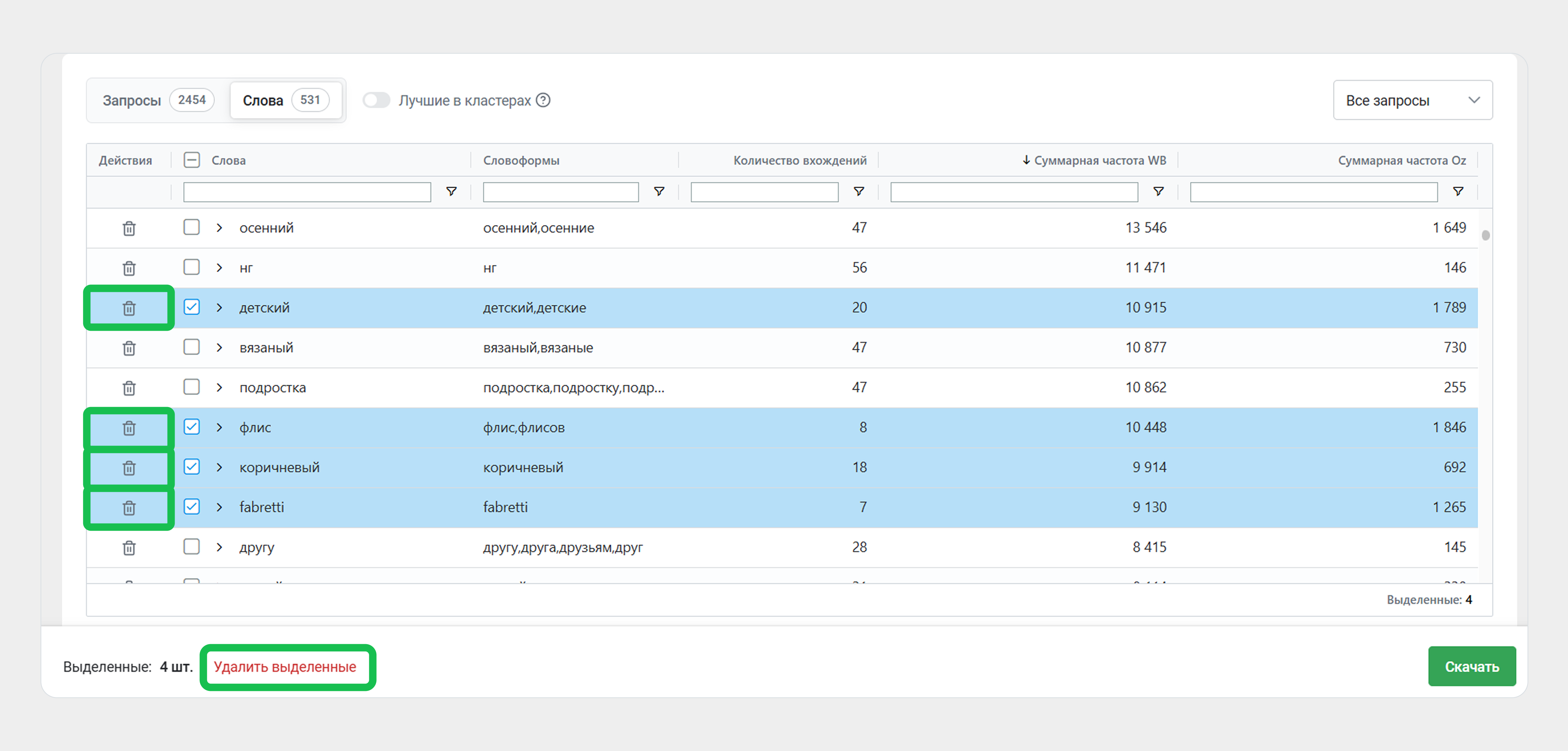Check the нг row checkbox
This screenshot has height=751, width=1568.
pos(192,267)
